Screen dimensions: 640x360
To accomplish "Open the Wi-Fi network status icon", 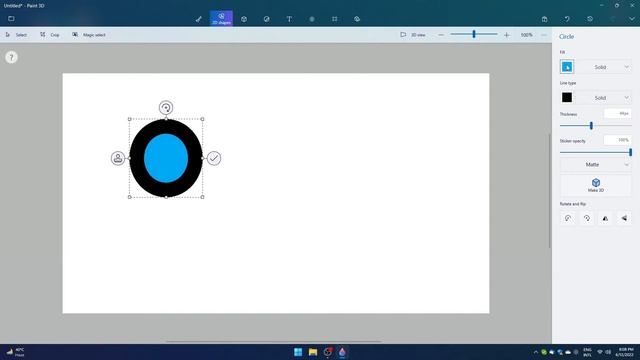I will tap(600, 352).
